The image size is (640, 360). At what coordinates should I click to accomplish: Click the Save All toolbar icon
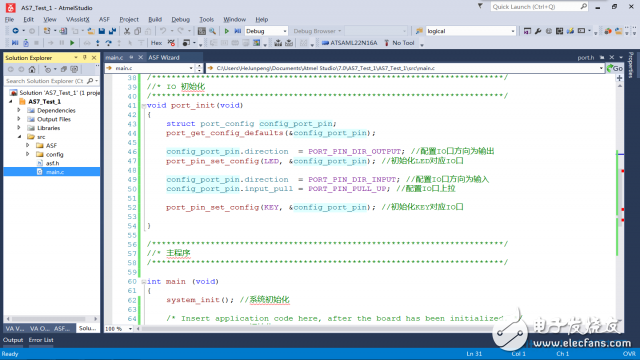[112, 31]
